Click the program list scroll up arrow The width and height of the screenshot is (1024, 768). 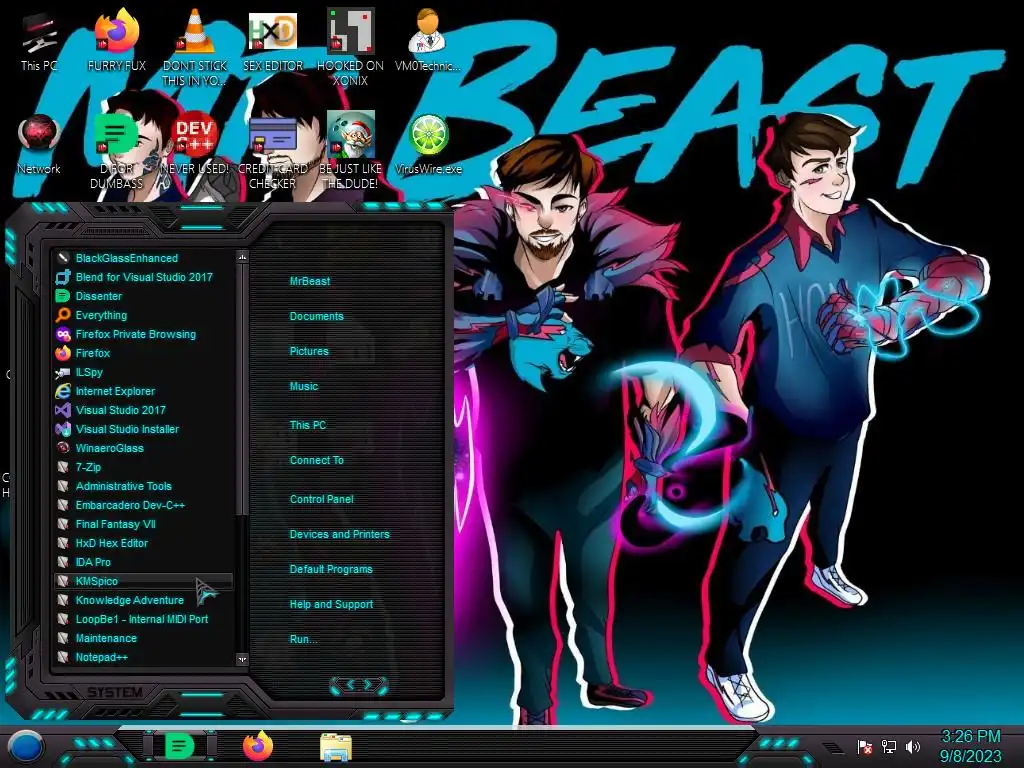point(242,257)
